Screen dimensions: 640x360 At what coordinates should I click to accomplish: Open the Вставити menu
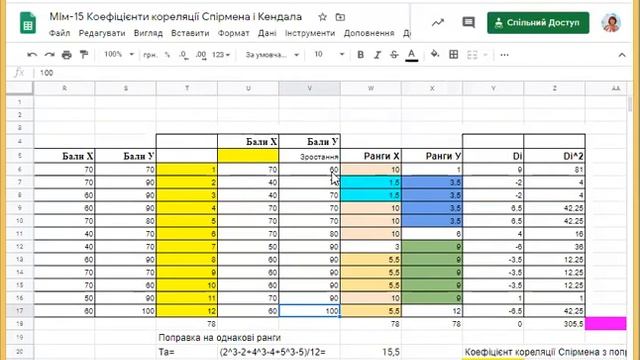click(190, 33)
